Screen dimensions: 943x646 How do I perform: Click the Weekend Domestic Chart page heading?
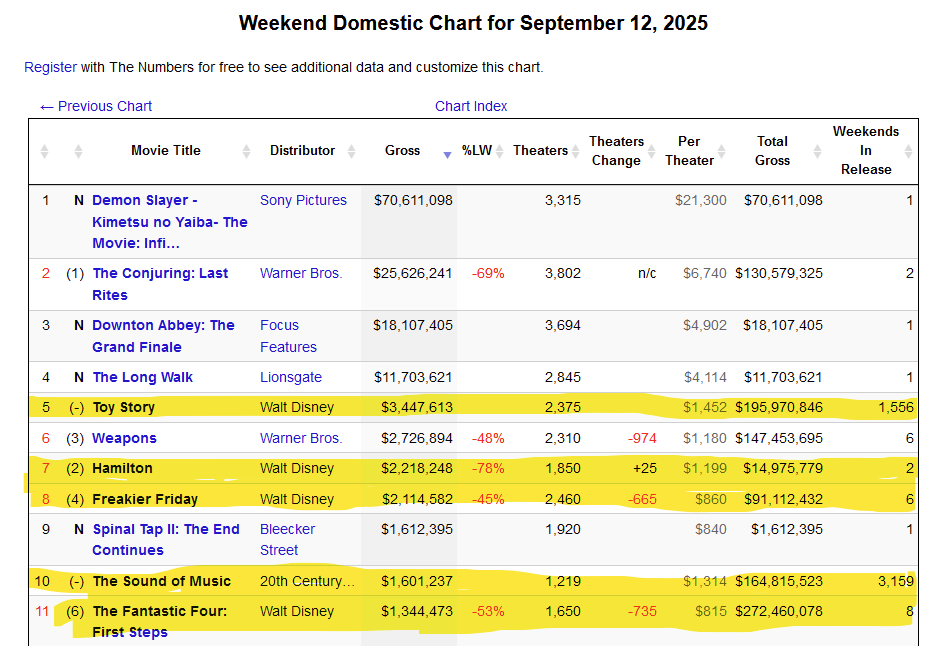473,23
